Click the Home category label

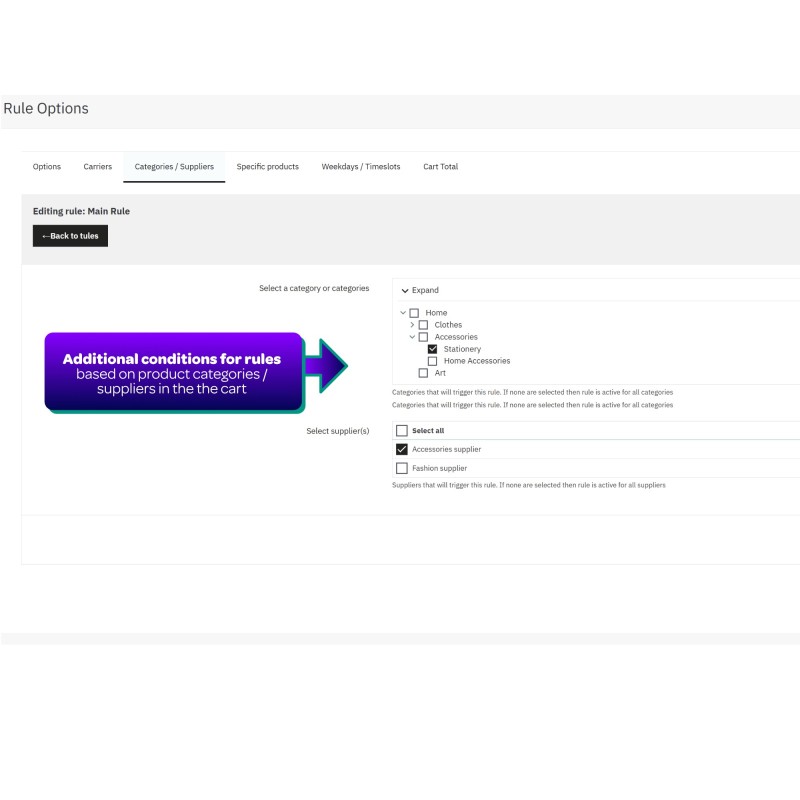pos(436,313)
